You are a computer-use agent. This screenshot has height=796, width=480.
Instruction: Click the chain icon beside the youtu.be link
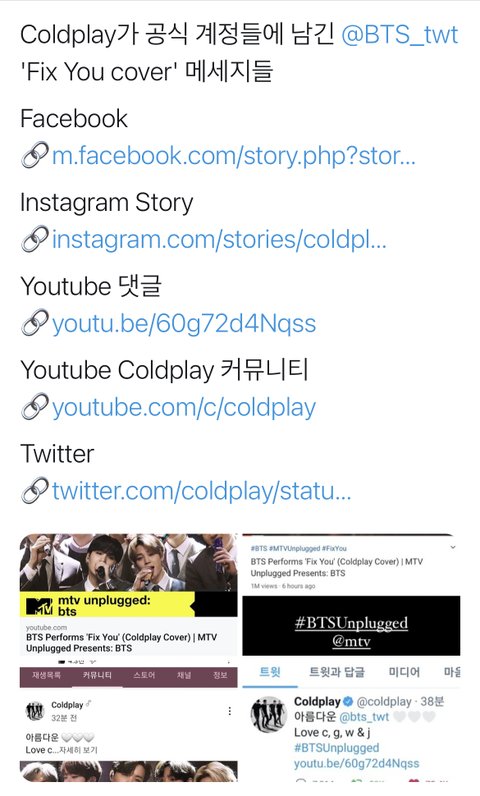pyautogui.click(x=35, y=322)
